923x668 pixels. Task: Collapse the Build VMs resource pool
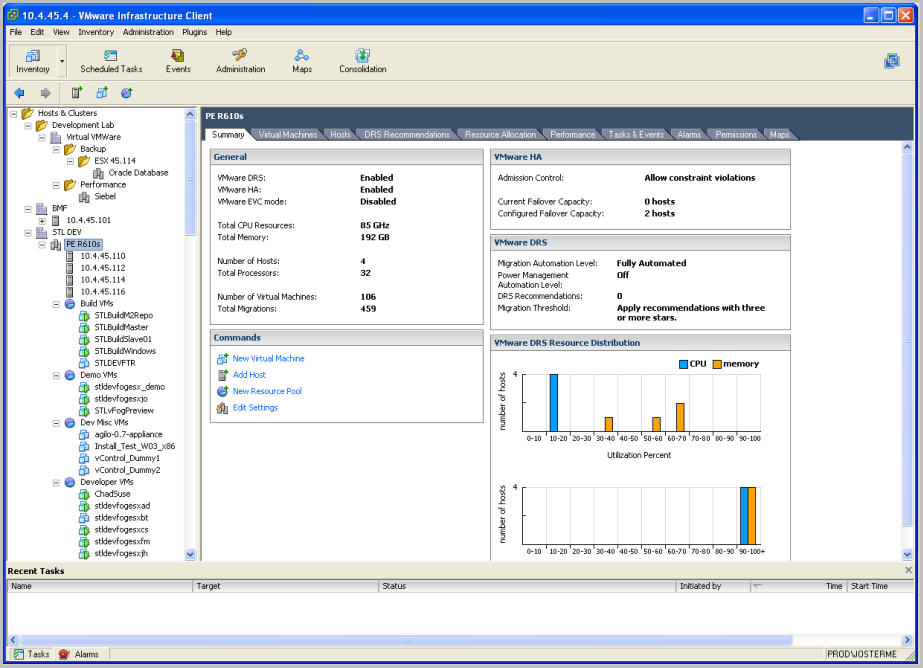[x=56, y=303]
